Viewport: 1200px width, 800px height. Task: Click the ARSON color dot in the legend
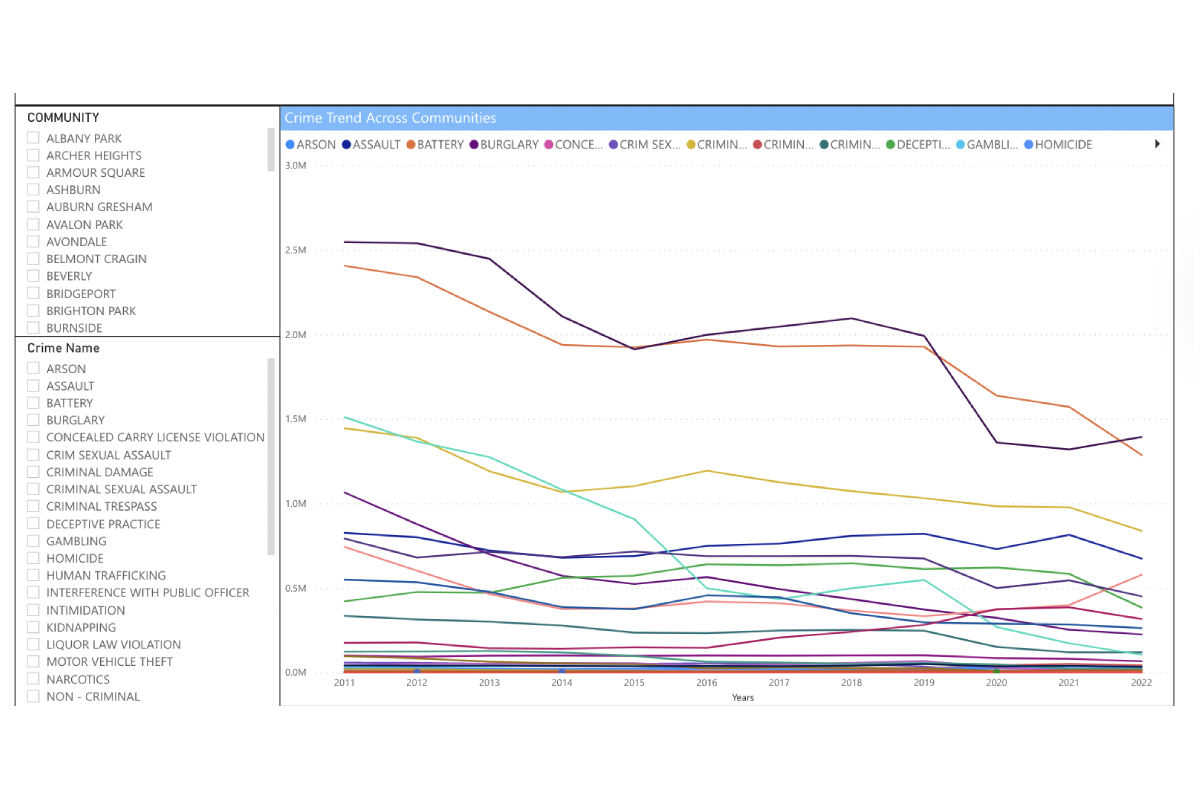[291, 144]
